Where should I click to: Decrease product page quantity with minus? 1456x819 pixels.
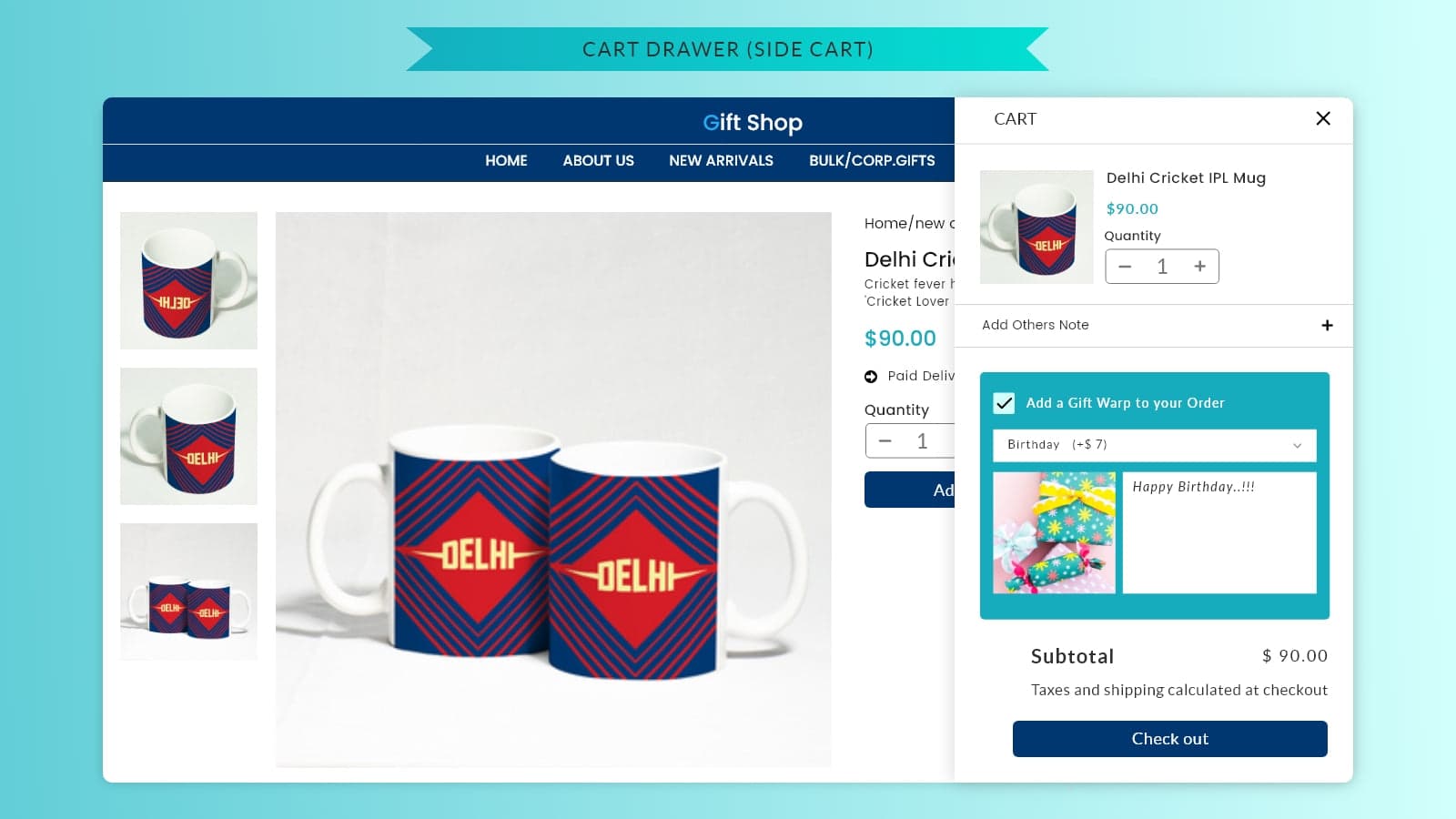click(885, 441)
